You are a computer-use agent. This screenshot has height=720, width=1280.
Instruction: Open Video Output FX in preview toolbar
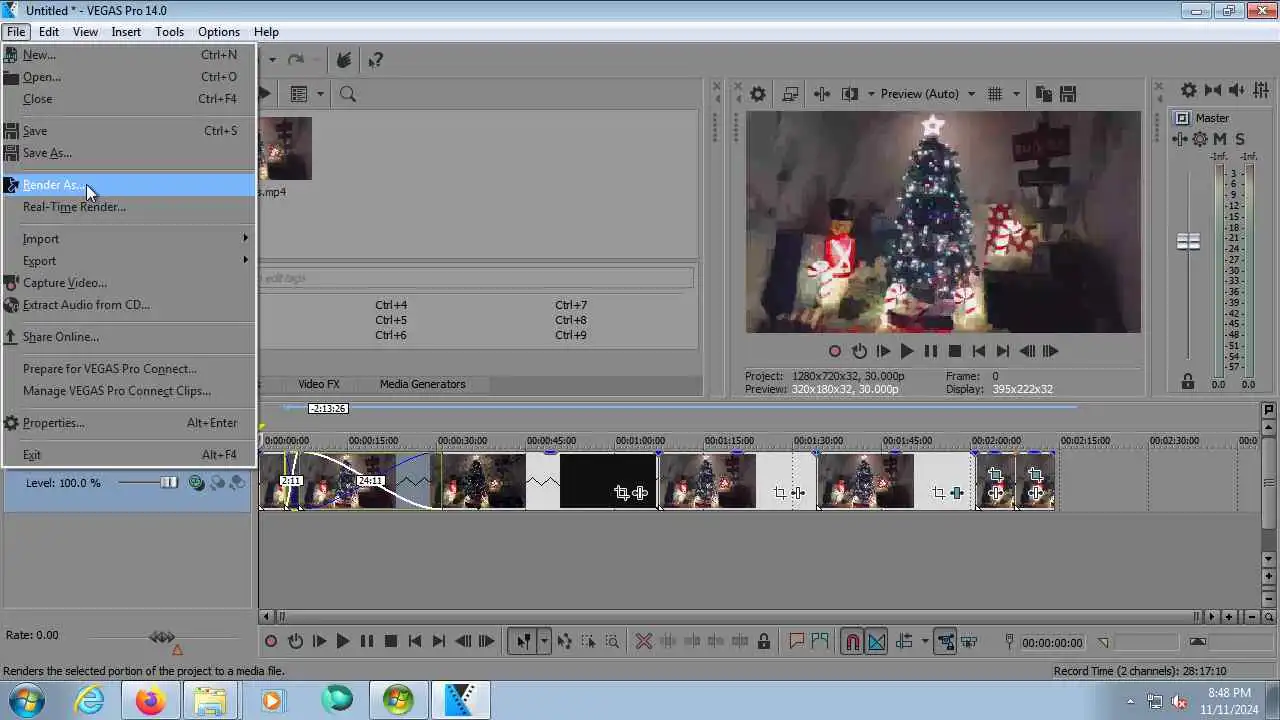[822, 94]
